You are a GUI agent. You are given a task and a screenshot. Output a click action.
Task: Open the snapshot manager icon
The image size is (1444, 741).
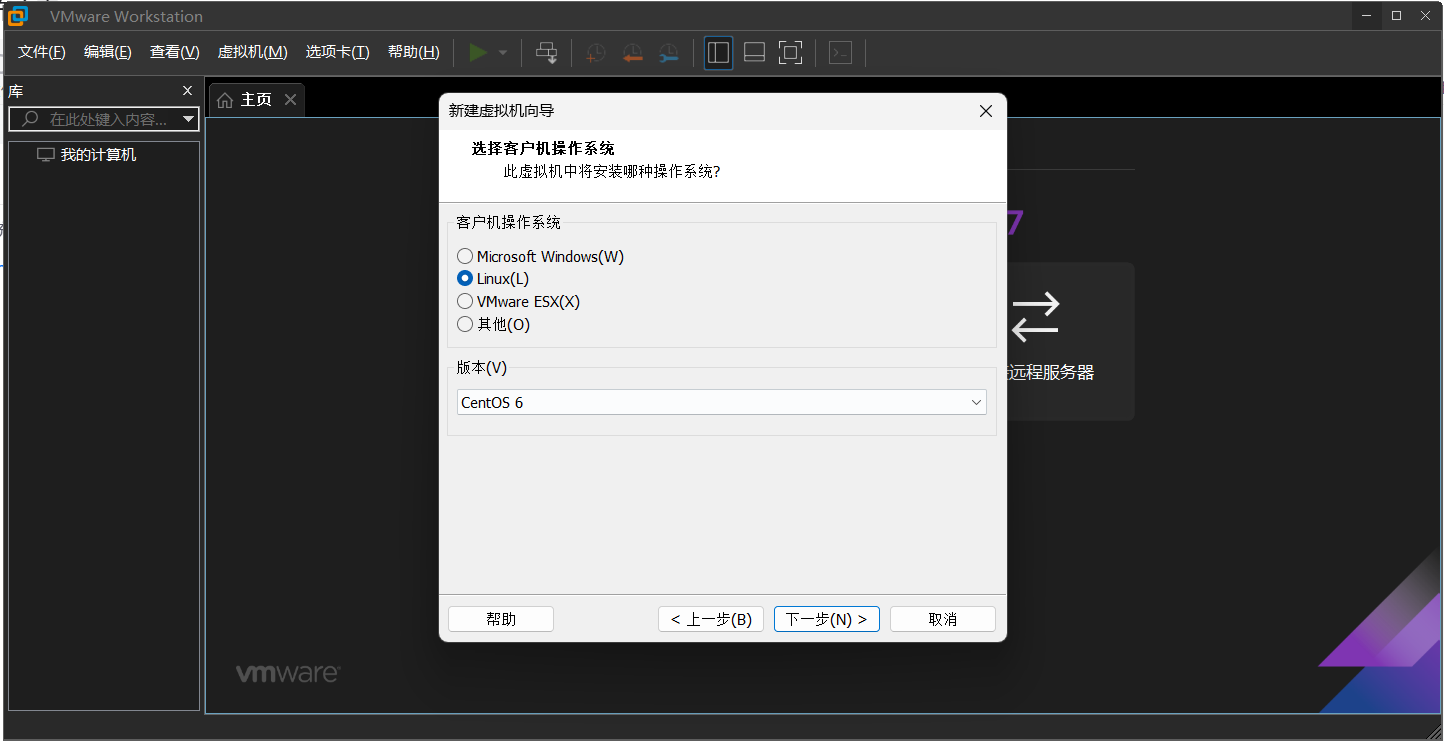pyautogui.click(x=669, y=53)
